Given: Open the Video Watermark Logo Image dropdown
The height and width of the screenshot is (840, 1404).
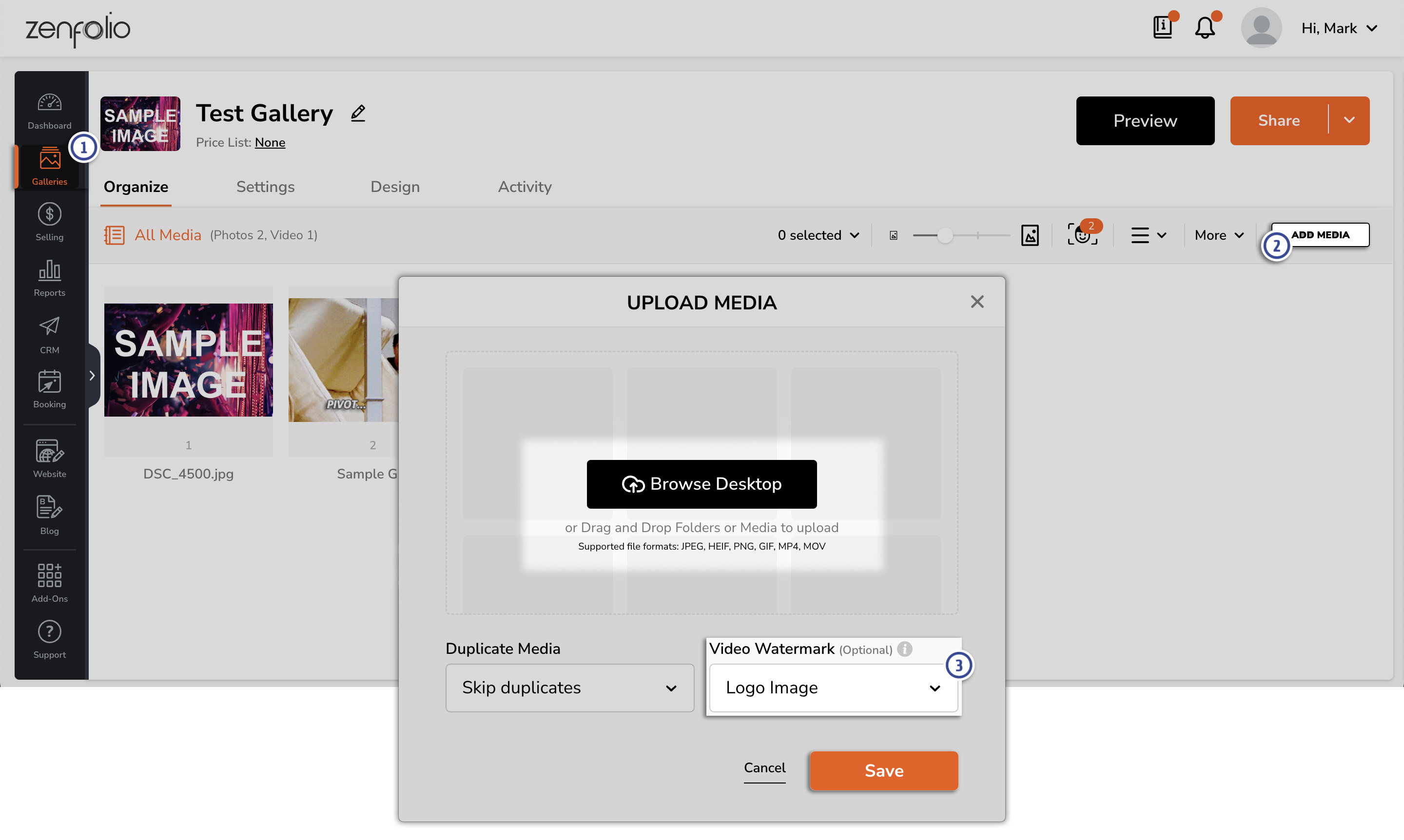Looking at the screenshot, I should point(833,687).
